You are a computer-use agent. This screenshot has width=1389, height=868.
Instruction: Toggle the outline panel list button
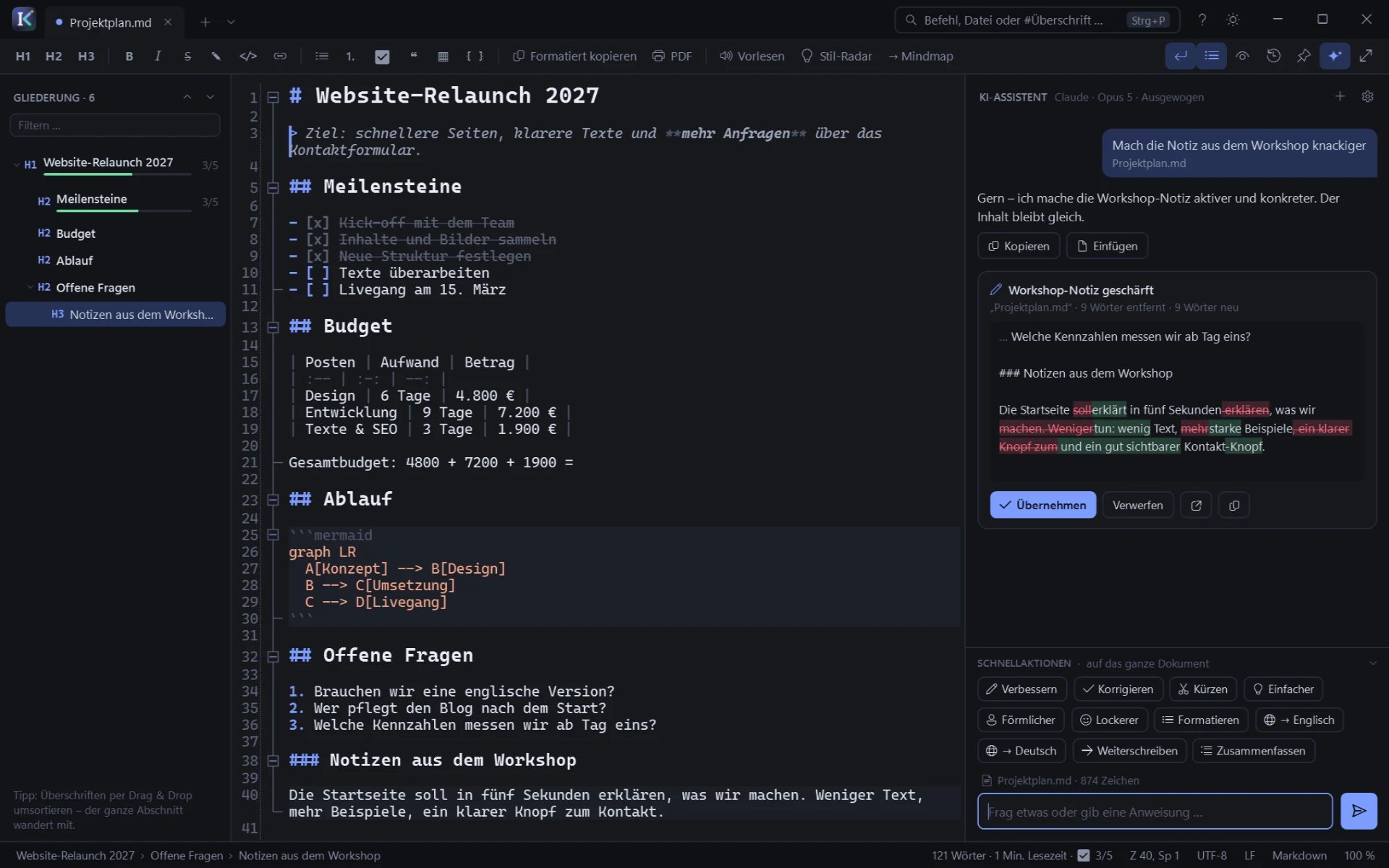click(x=1211, y=56)
